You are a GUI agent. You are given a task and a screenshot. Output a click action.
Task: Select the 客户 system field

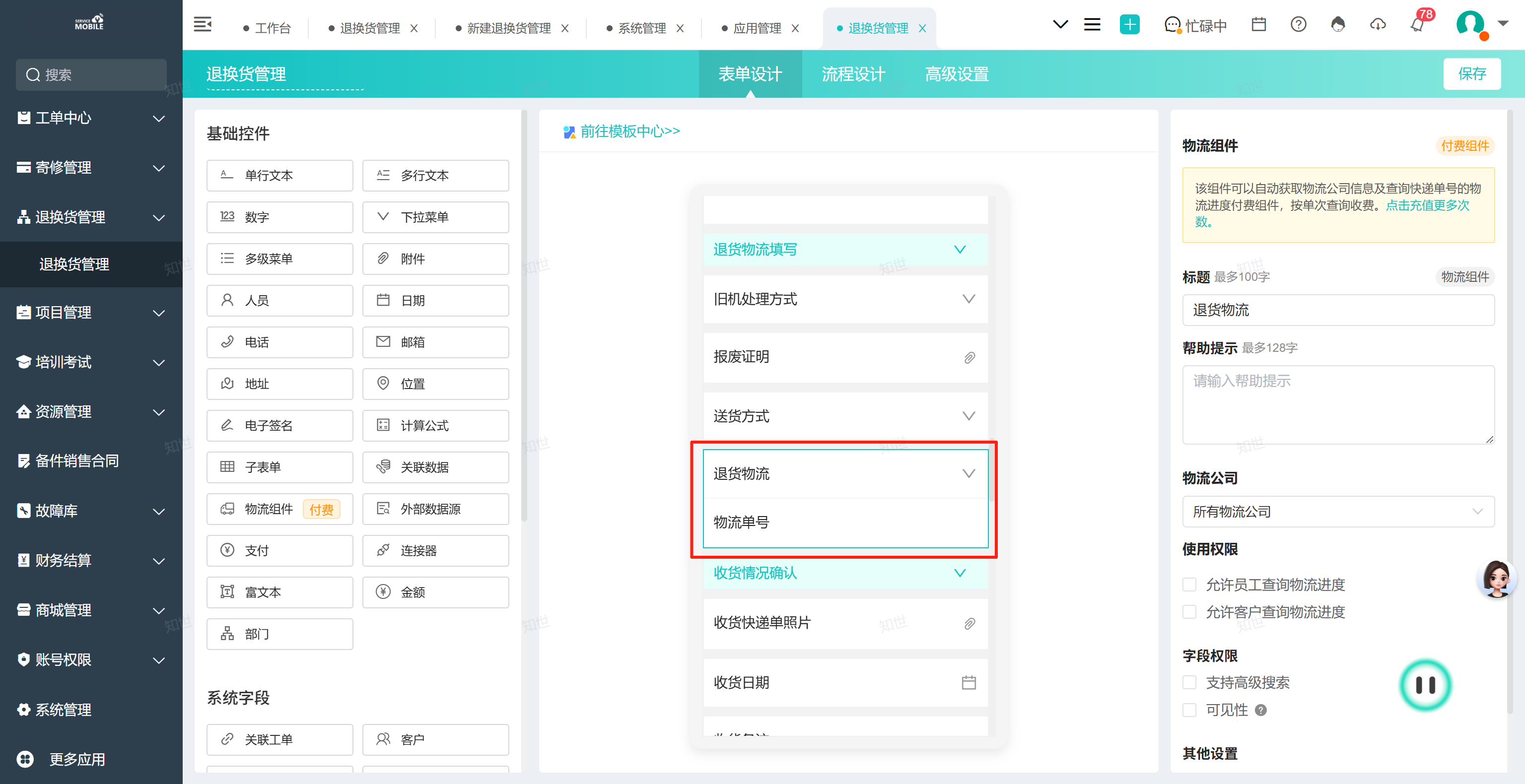point(435,739)
